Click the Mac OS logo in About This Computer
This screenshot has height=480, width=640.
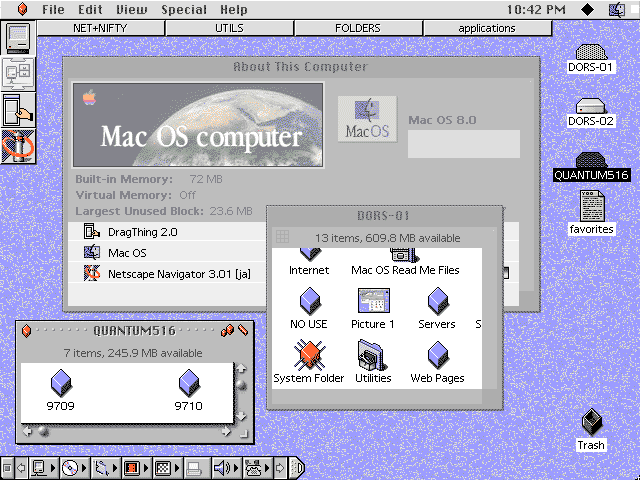coord(367,119)
